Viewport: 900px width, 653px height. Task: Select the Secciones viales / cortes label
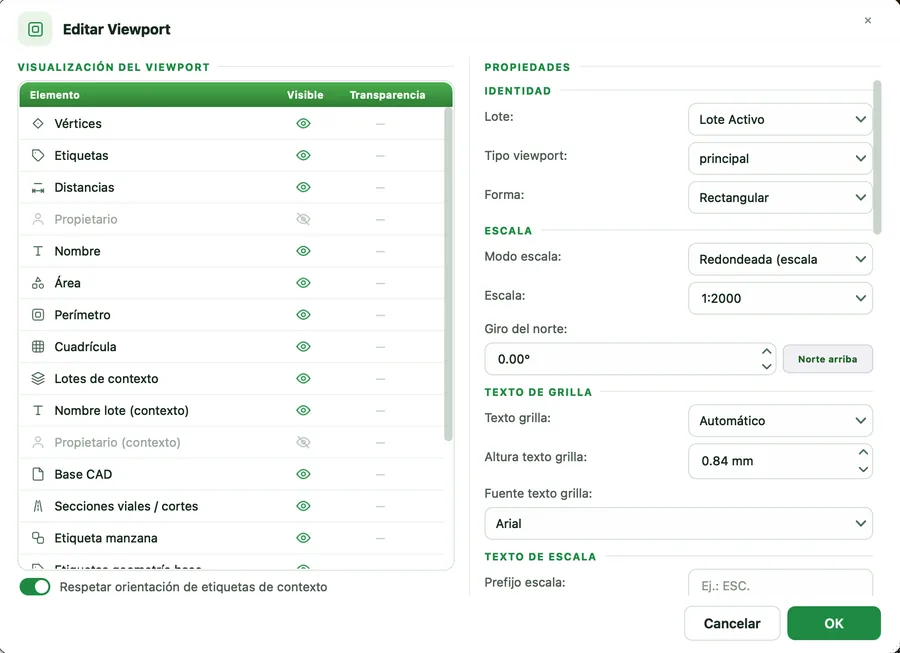click(x=126, y=506)
